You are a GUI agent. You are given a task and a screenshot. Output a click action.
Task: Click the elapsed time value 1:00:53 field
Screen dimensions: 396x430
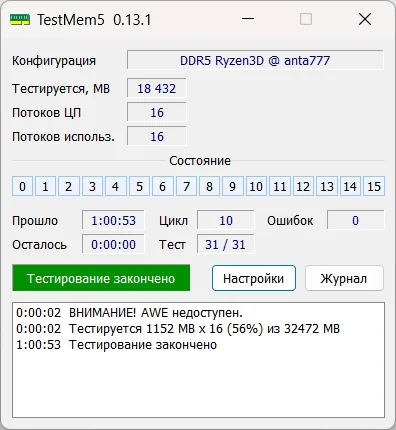tap(113, 220)
